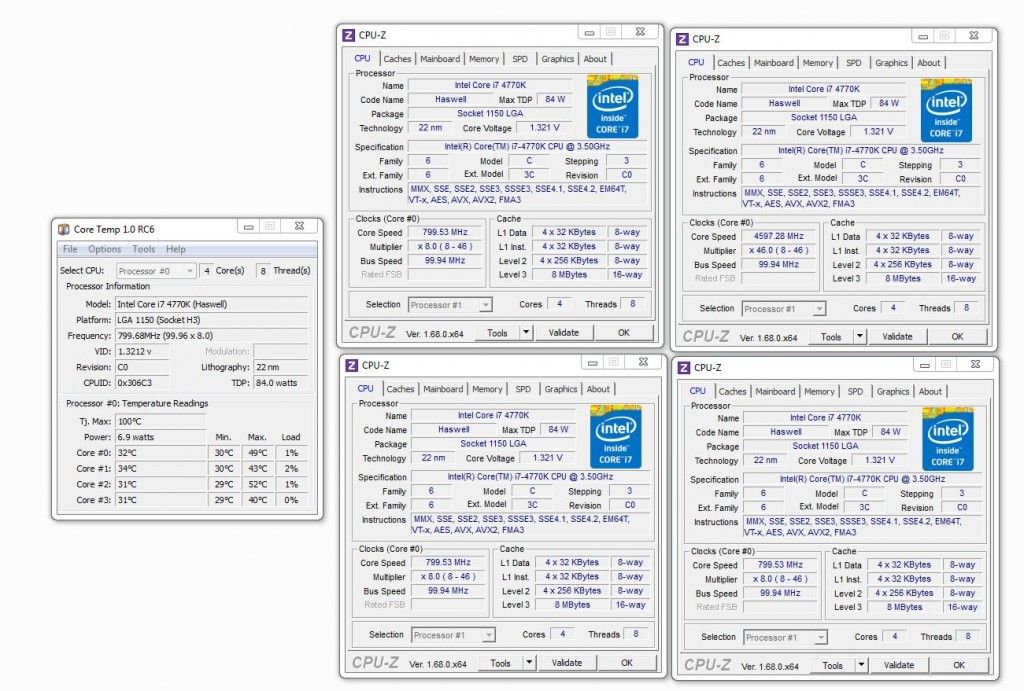The height and width of the screenshot is (691, 1024).
Task: Expand the Select CPU dropdown in Core Temp
Action: tap(156, 270)
